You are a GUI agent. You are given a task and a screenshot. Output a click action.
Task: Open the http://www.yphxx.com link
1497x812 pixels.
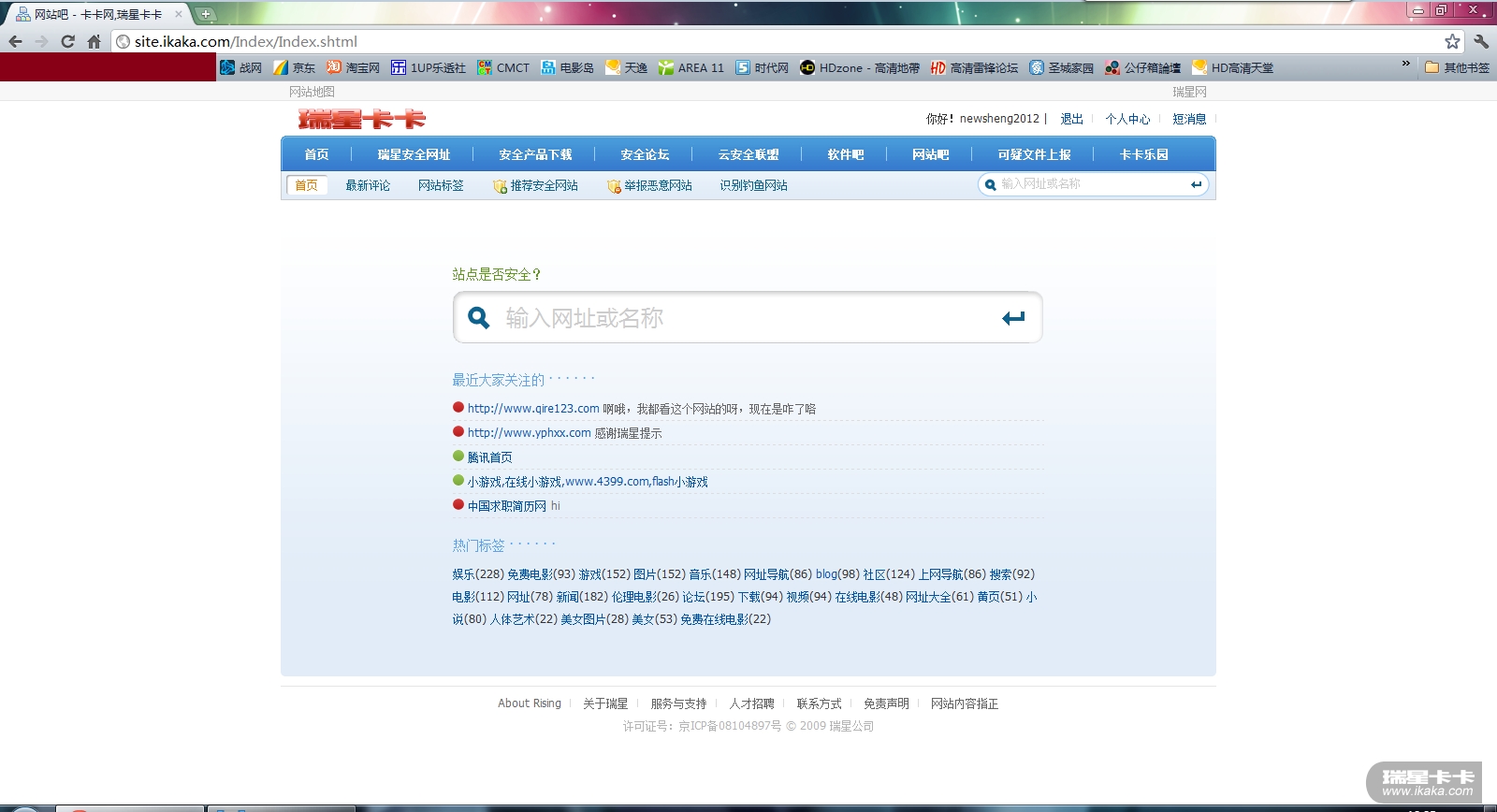tap(530, 433)
